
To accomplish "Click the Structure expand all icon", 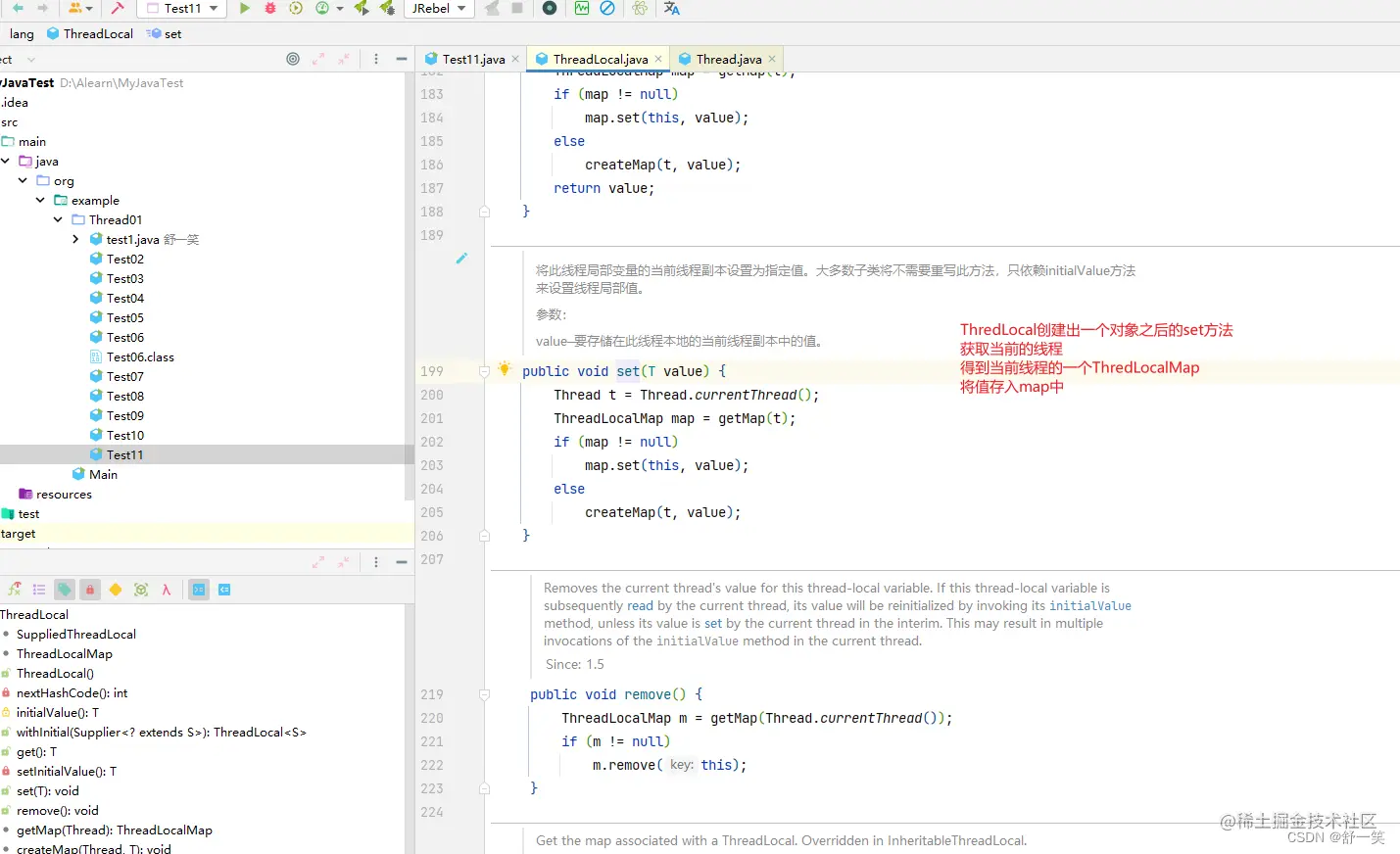I will (318, 562).
